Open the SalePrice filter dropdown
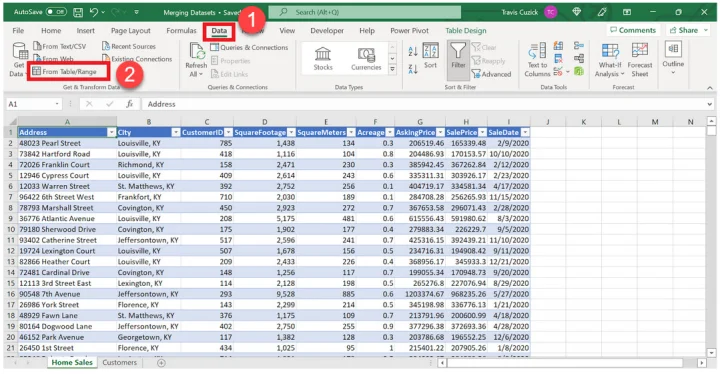Image resolution: width=720 pixels, height=374 pixels. 482,132
